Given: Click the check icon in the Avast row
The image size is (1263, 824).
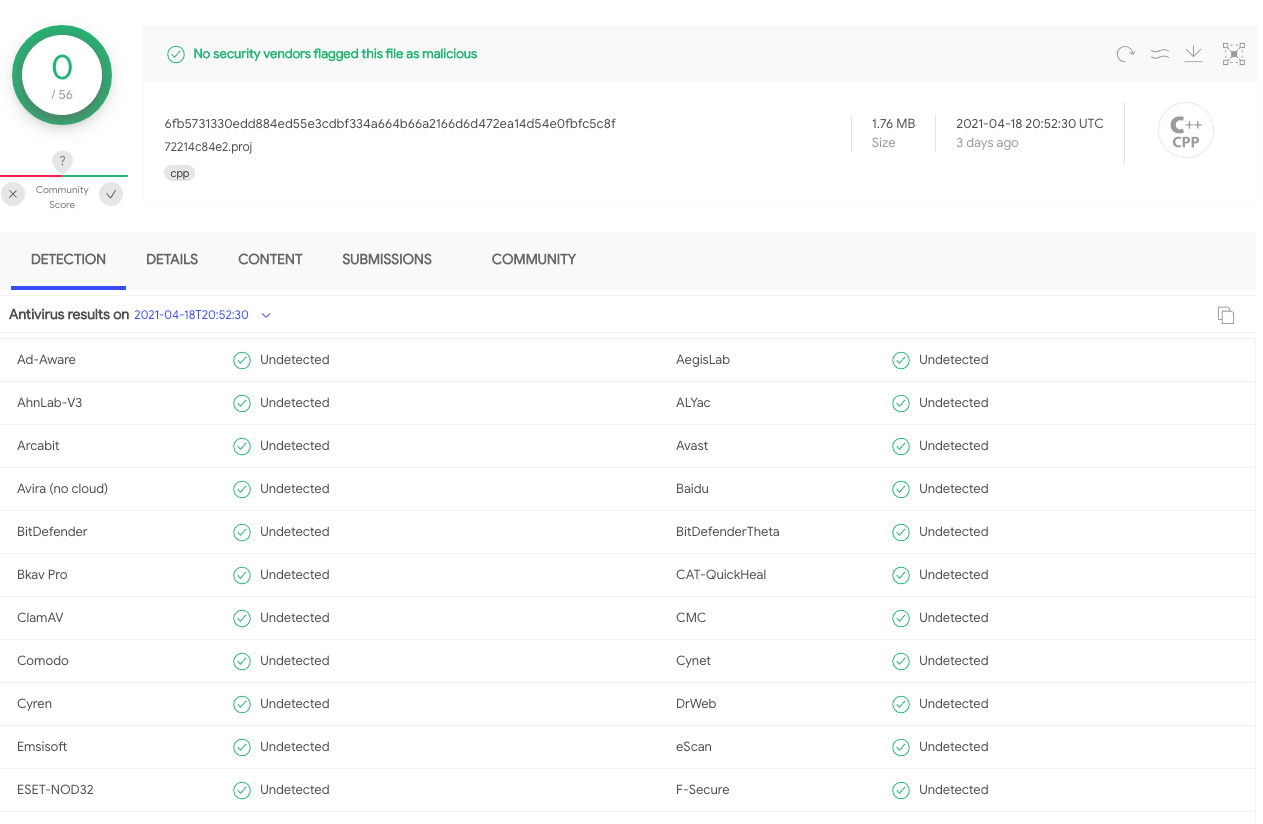Looking at the screenshot, I should click(x=901, y=446).
